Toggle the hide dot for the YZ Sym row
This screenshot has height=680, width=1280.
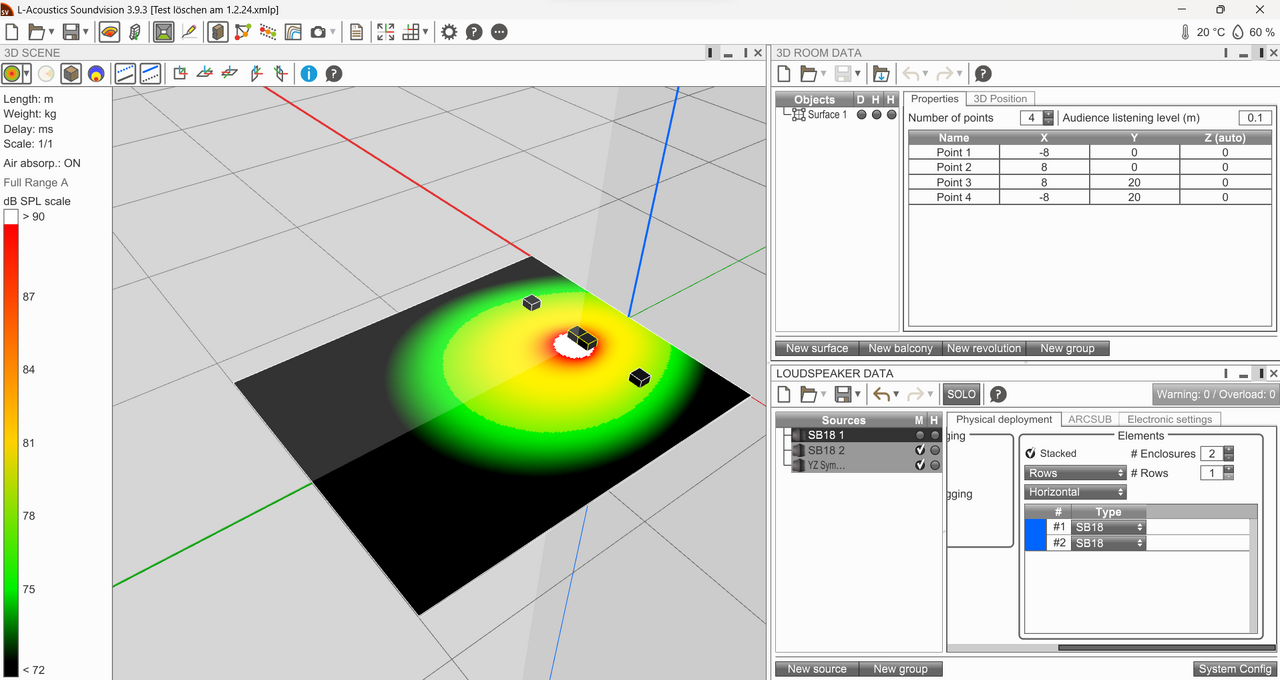[935, 465]
